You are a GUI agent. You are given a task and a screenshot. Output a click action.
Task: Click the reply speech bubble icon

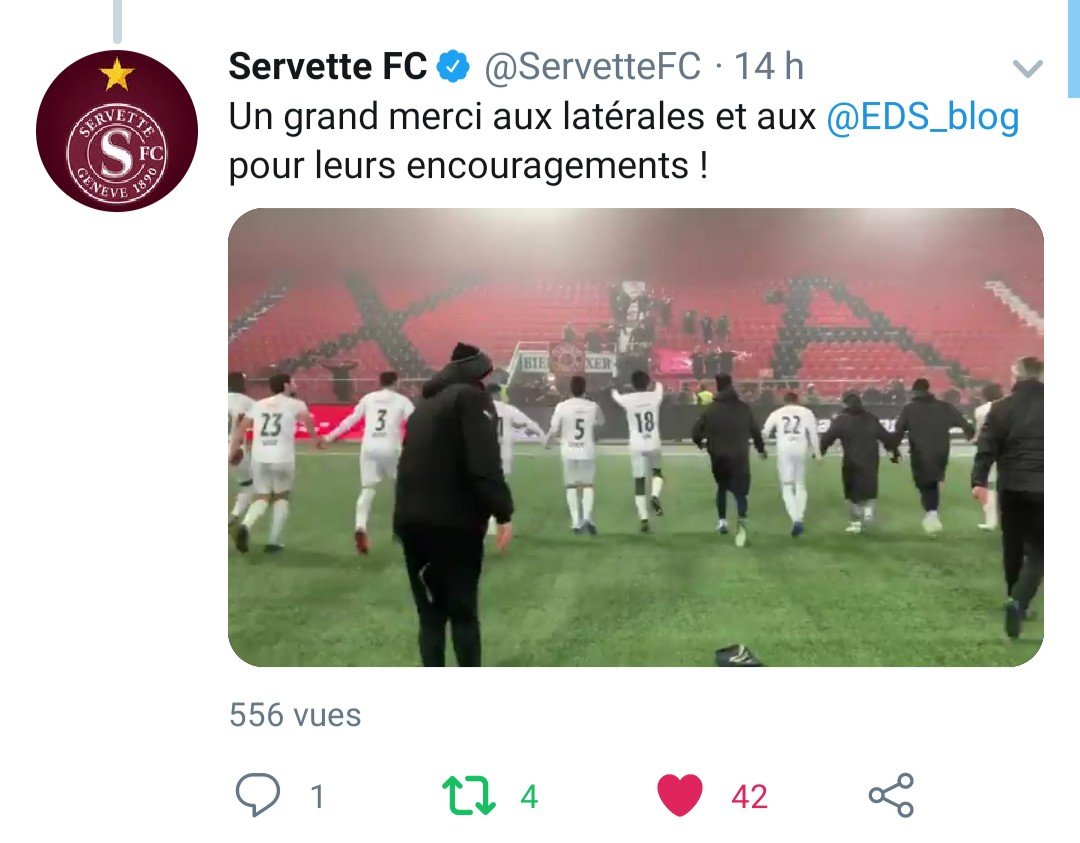click(x=258, y=794)
